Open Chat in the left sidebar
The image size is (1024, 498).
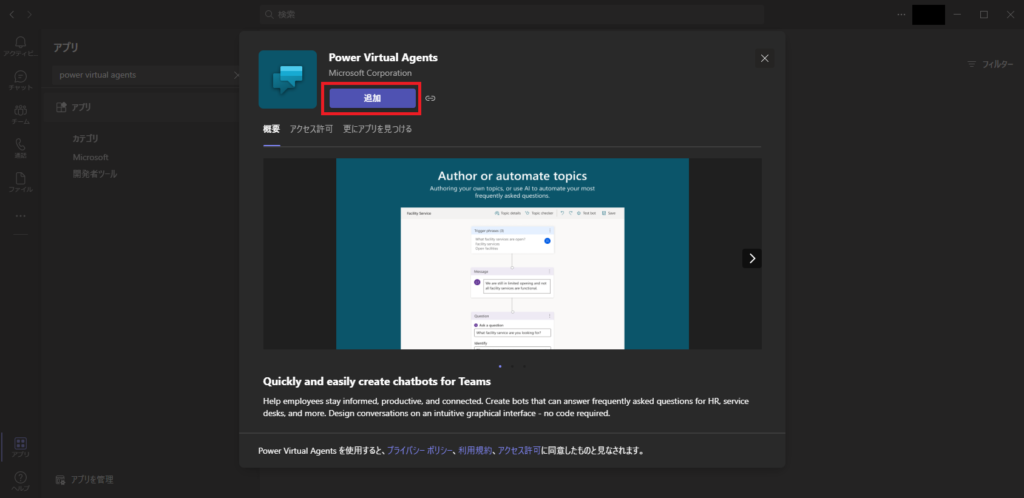point(20,80)
